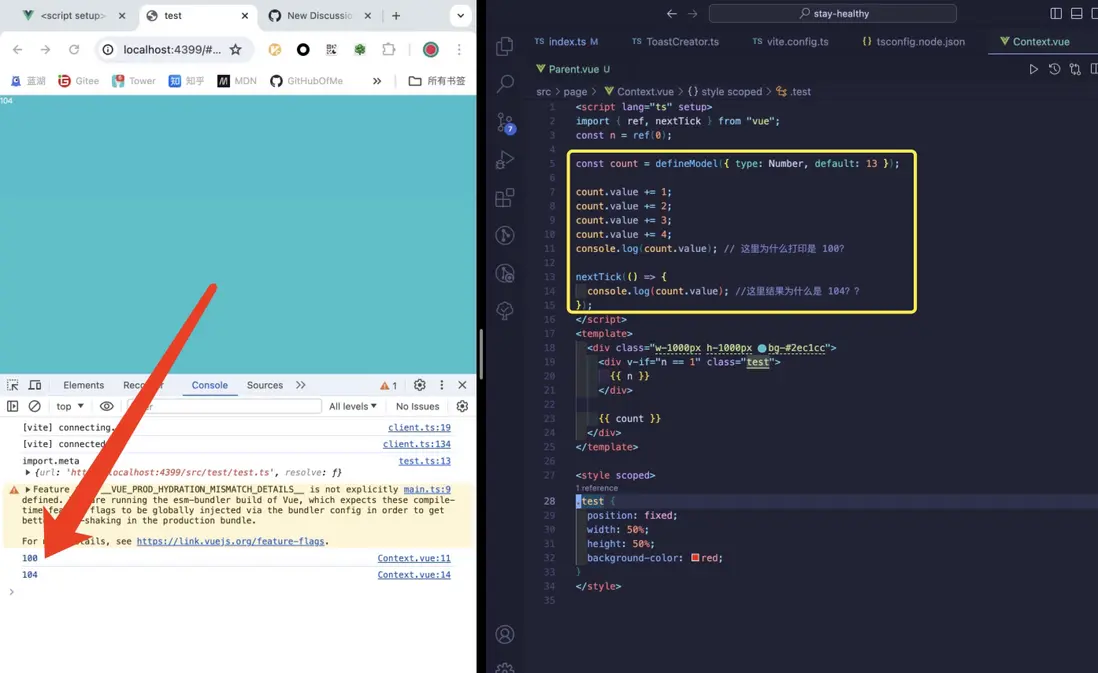Open the Chrome three-dot menu

(x=459, y=50)
